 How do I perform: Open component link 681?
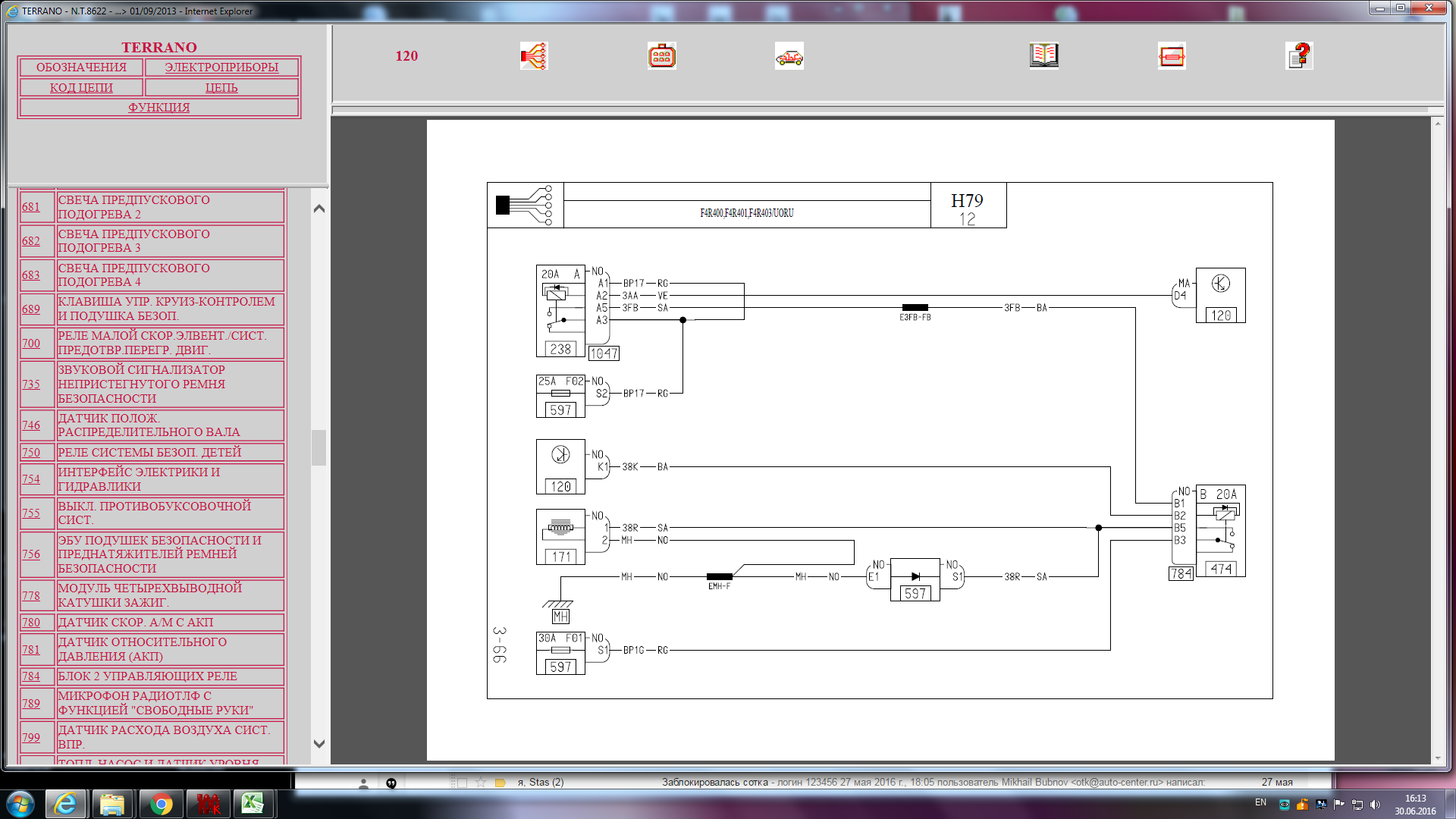(31, 207)
